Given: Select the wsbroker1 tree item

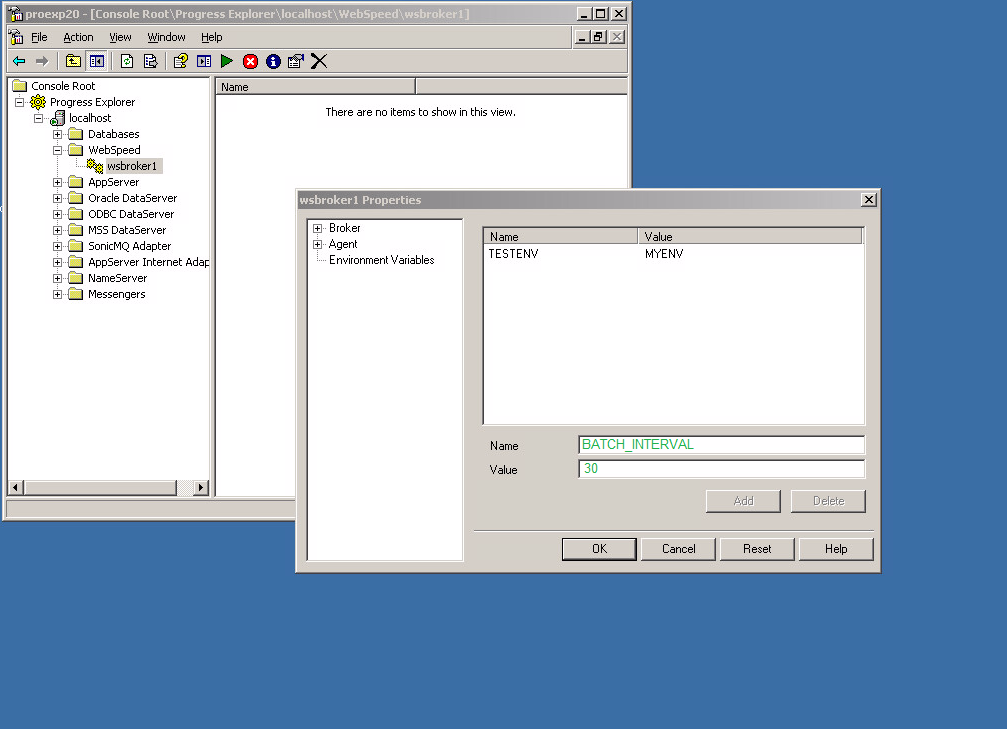Looking at the screenshot, I should [132, 166].
